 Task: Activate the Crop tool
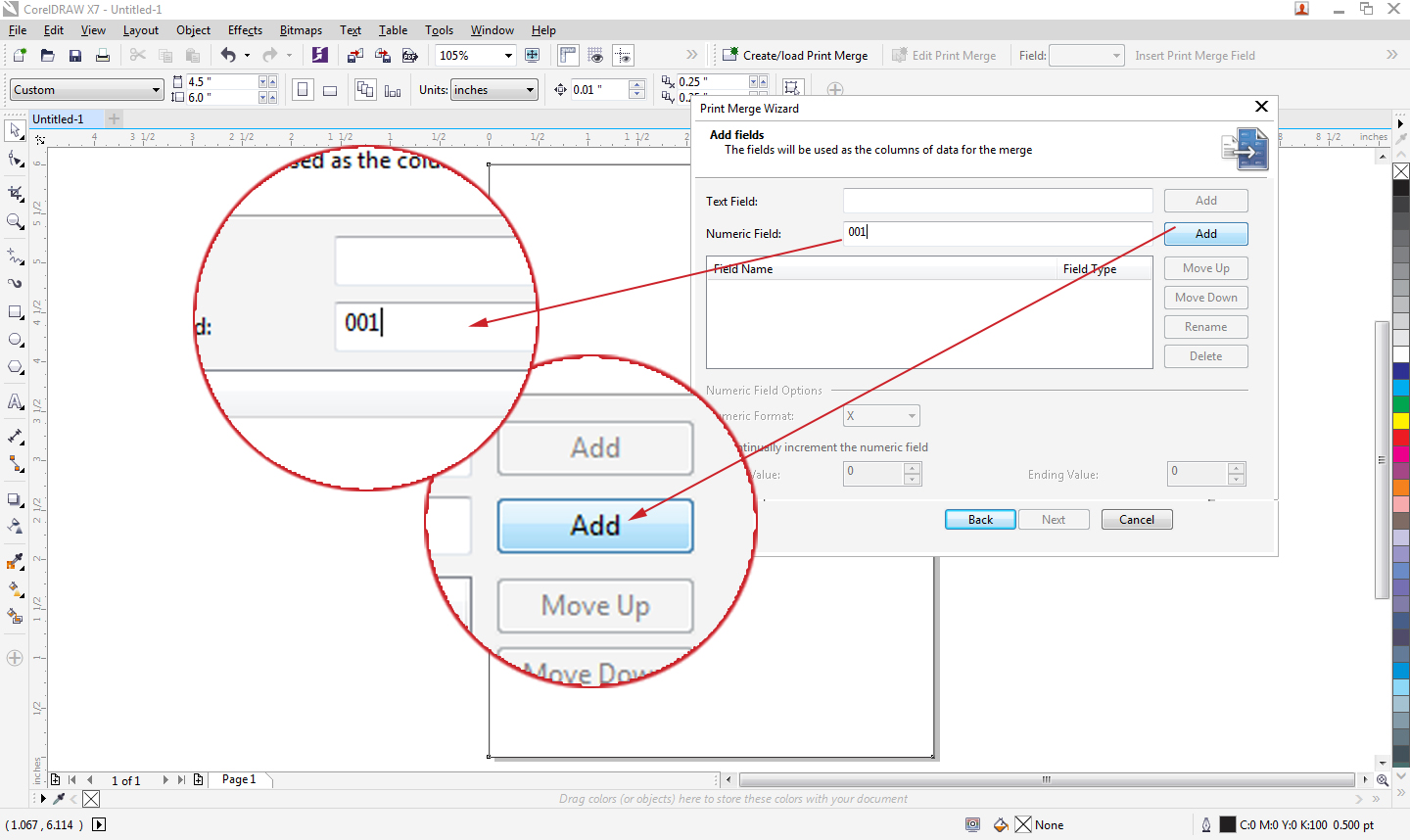(x=15, y=191)
